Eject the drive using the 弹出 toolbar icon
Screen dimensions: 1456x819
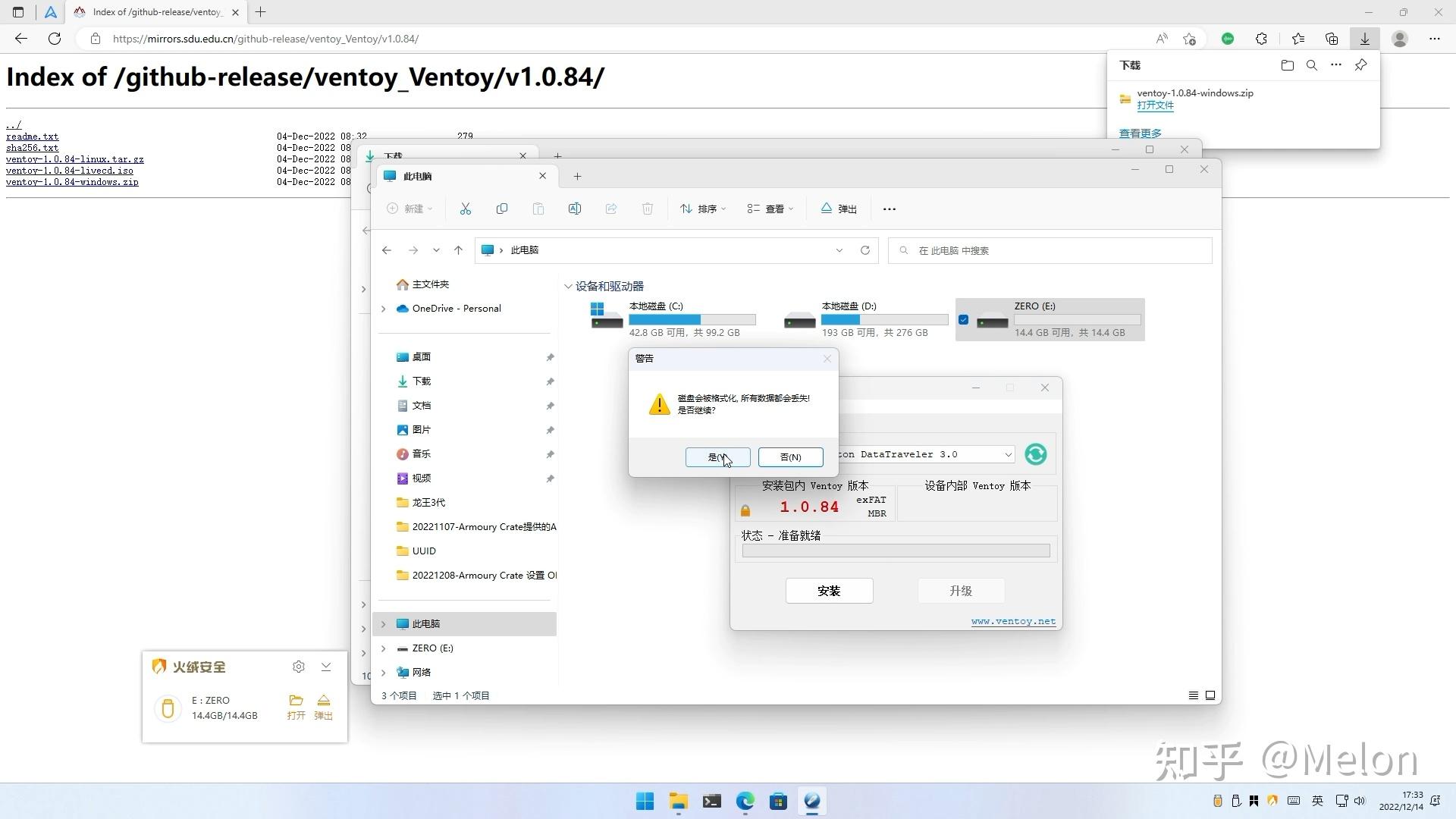pos(838,209)
